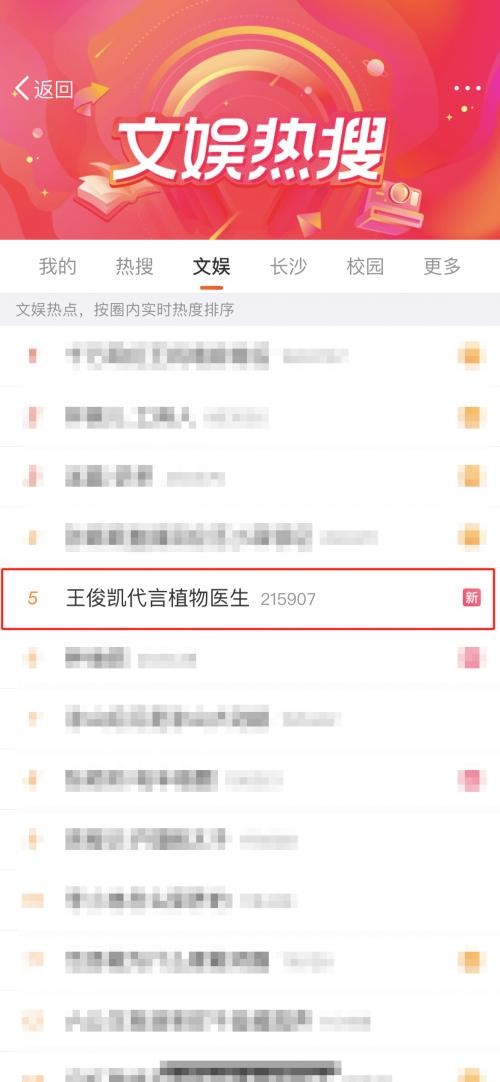Tap the pink badge on entry below 王俊凯
Image resolution: width=500 pixels, height=1082 pixels.
point(472,658)
